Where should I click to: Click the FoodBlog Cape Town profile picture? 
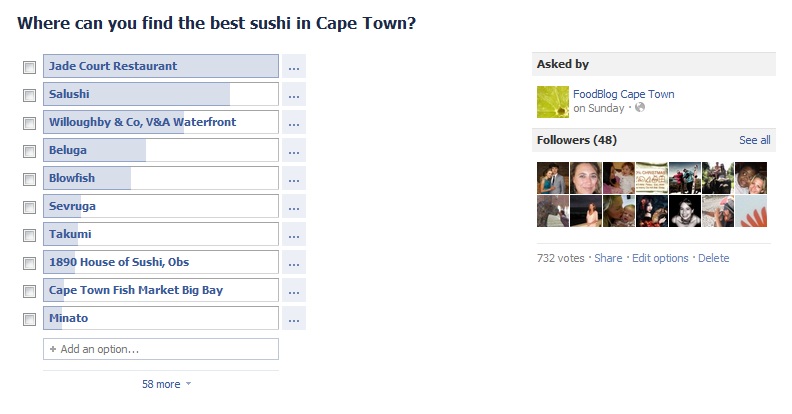point(553,102)
